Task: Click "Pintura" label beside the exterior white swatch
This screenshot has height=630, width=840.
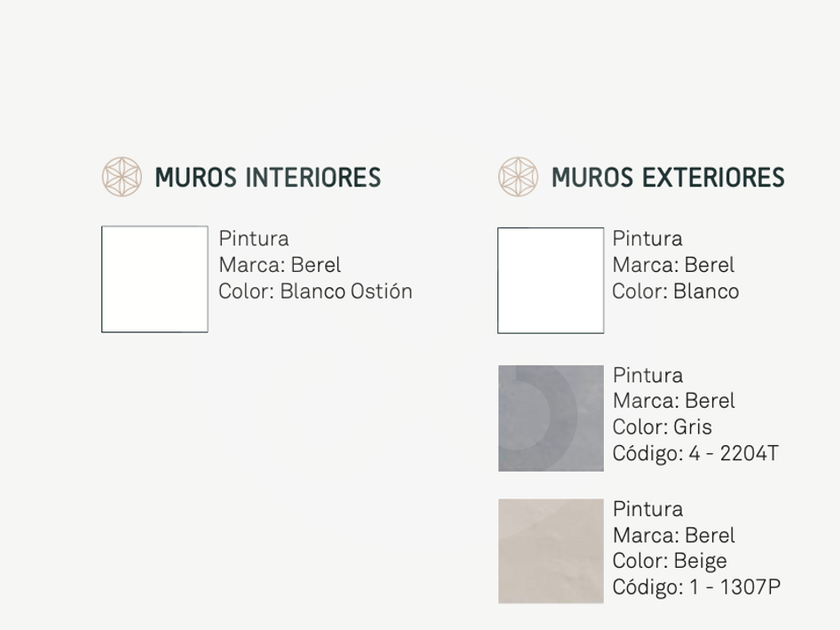Action: [x=647, y=239]
